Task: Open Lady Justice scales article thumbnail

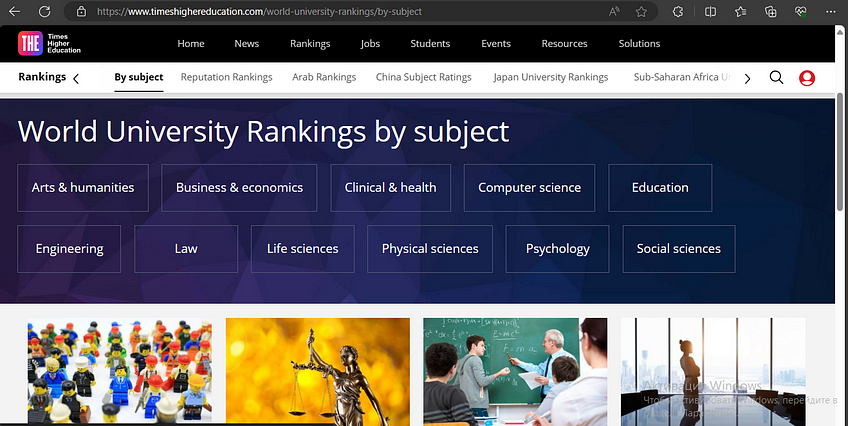Action: [x=318, y=371]
